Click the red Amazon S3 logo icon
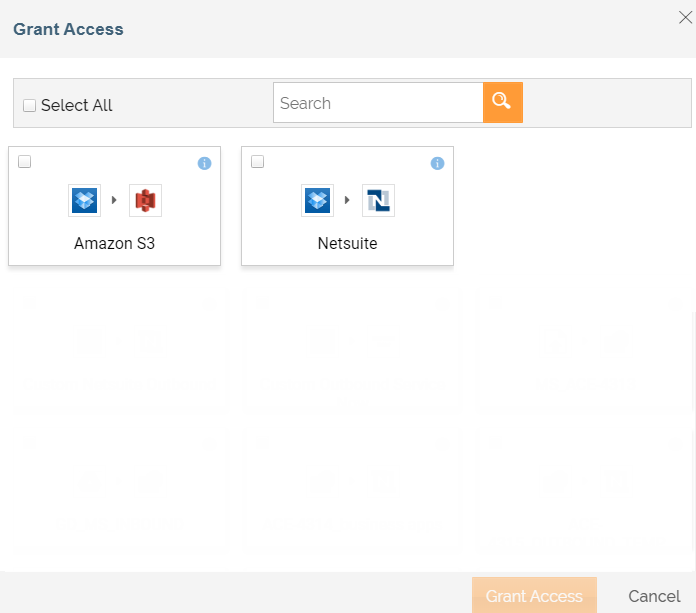This screenshot has width=696, height=613. click(145, 201)
